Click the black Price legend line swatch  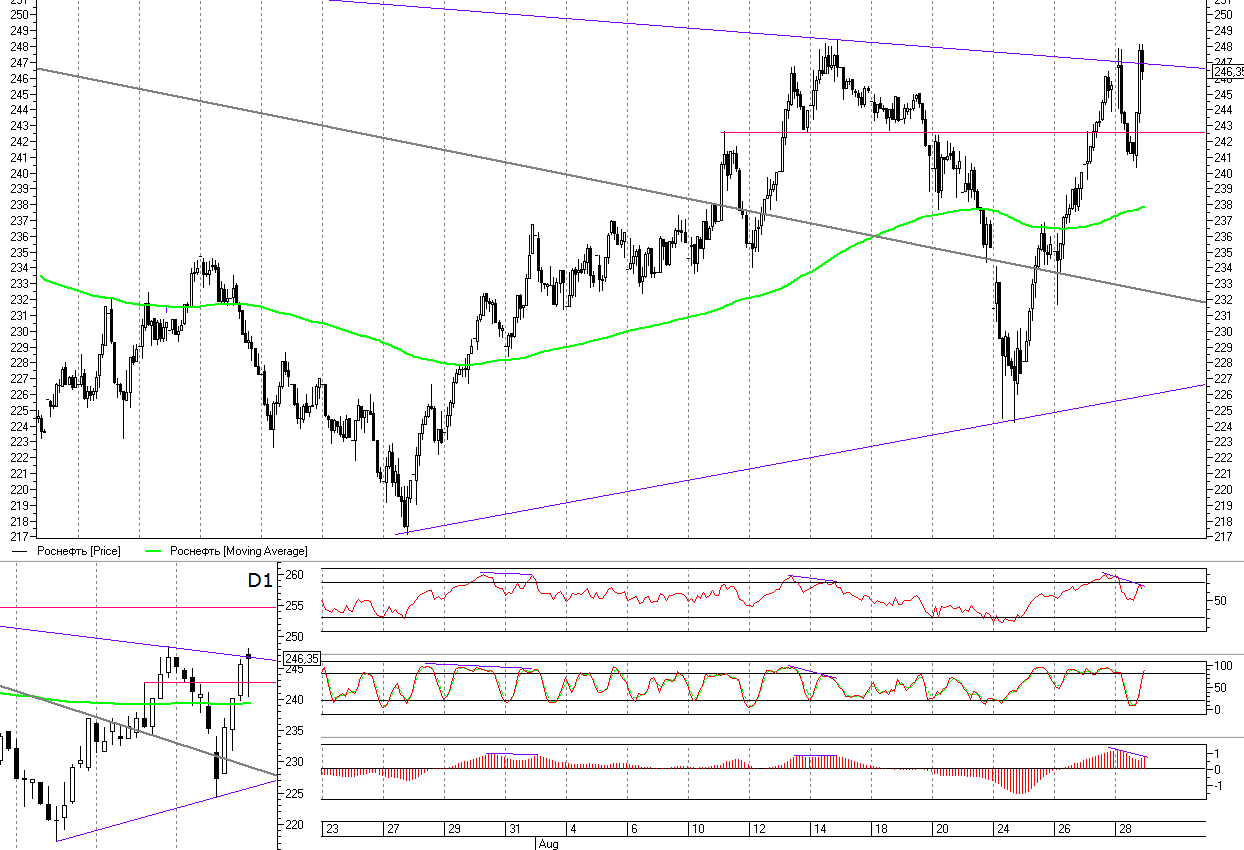20,551
